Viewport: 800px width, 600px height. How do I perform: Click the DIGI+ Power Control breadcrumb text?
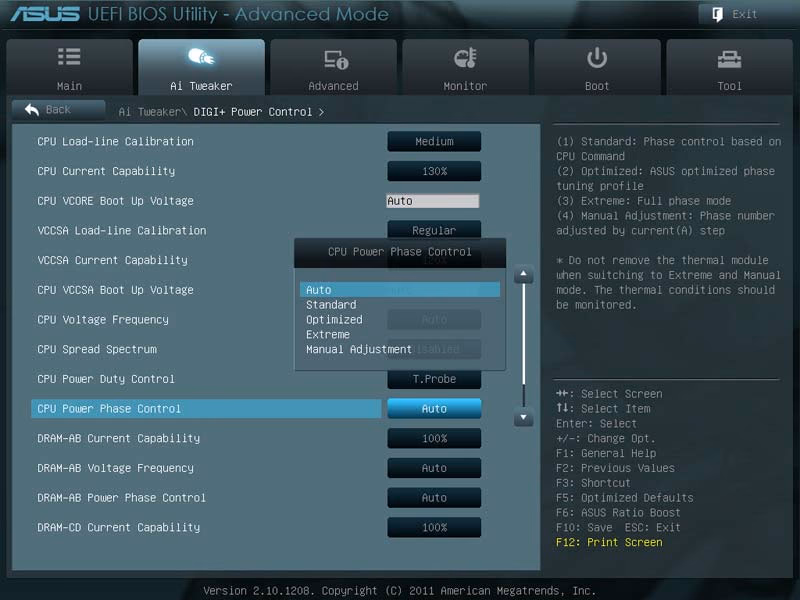click(253, 112)
